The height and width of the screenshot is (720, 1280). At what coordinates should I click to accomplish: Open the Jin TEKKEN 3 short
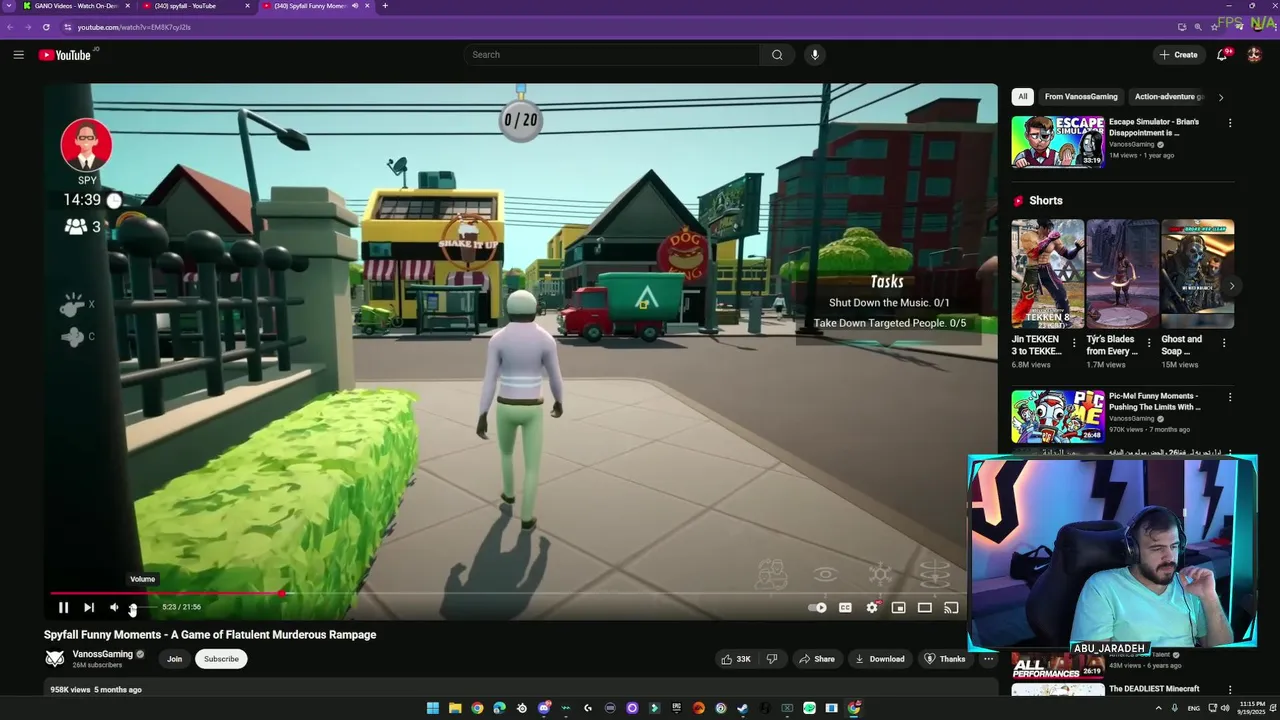(1047, 274)
